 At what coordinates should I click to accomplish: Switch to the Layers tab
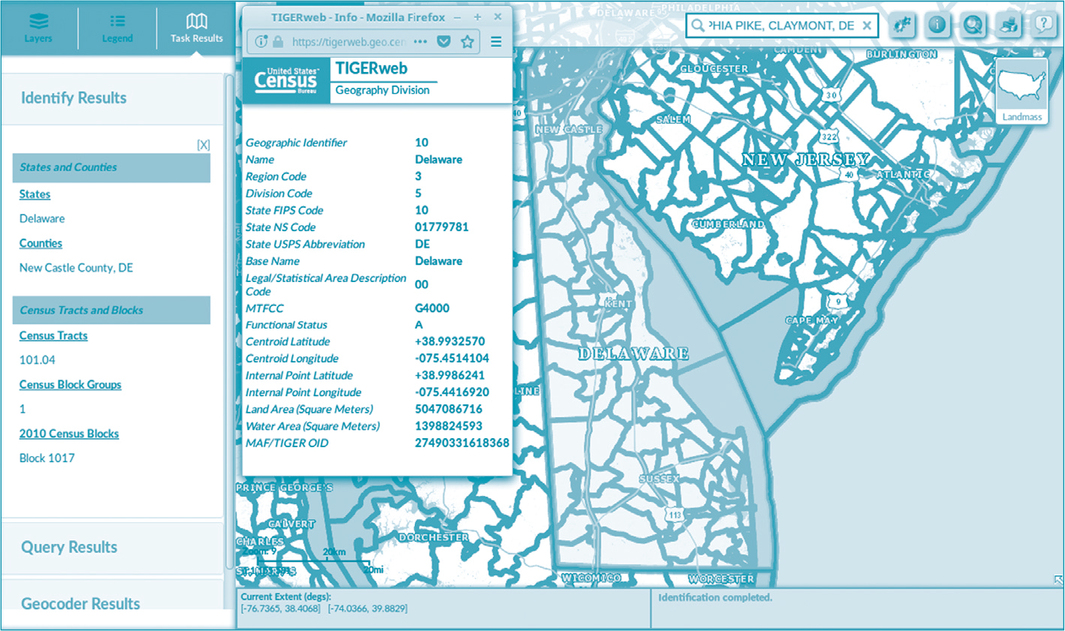(x=38, y=27)
